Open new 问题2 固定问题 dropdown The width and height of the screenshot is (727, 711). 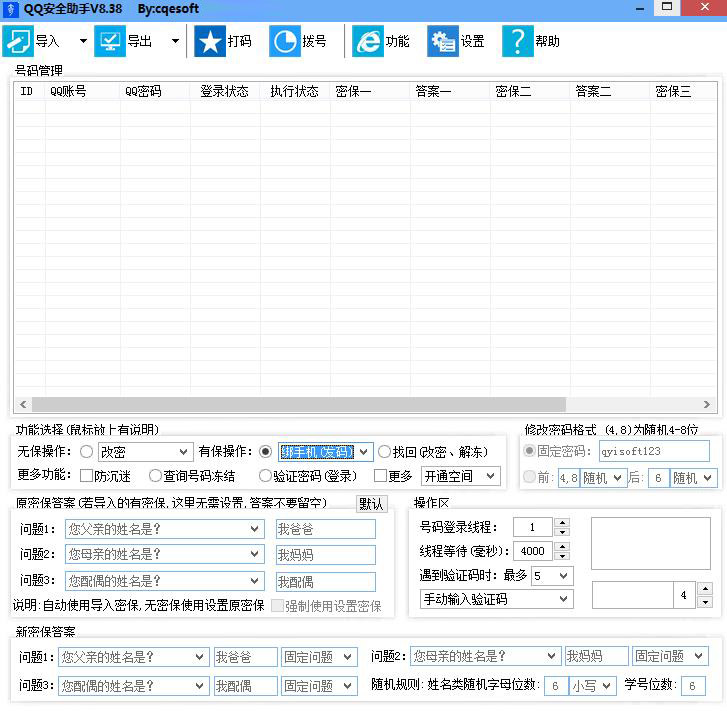[x=670, y=656]
